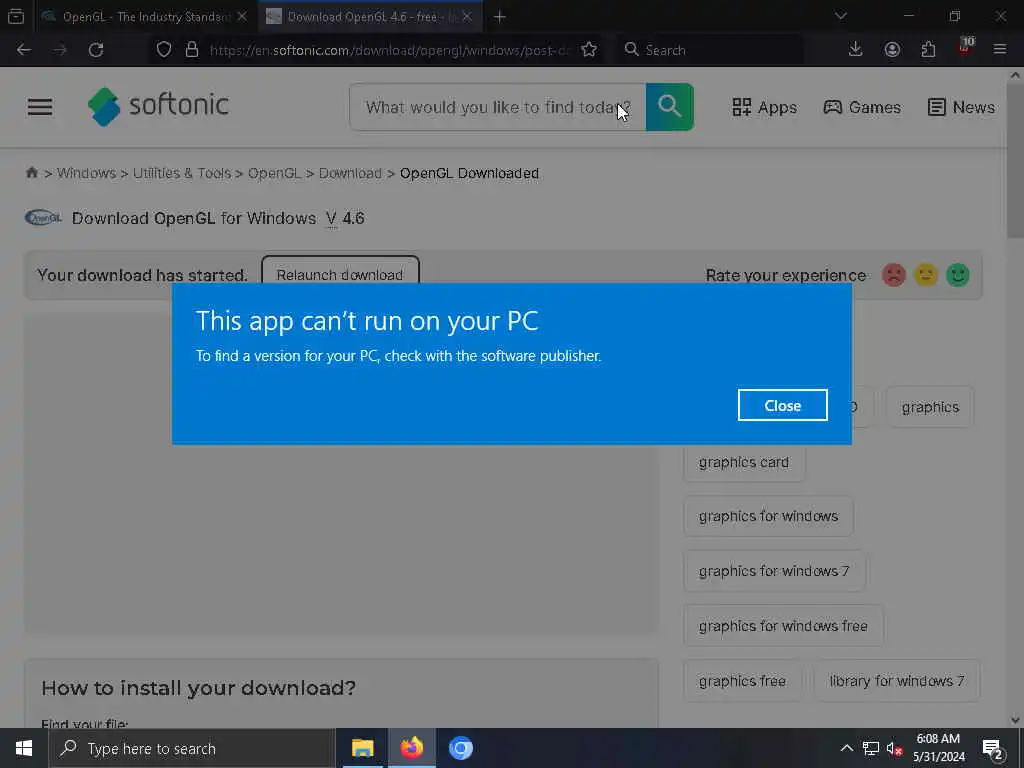Open the Windows Start menu
Image resolution: width=1024 pixels, height=768 pixels.
(x=24, y=748)
